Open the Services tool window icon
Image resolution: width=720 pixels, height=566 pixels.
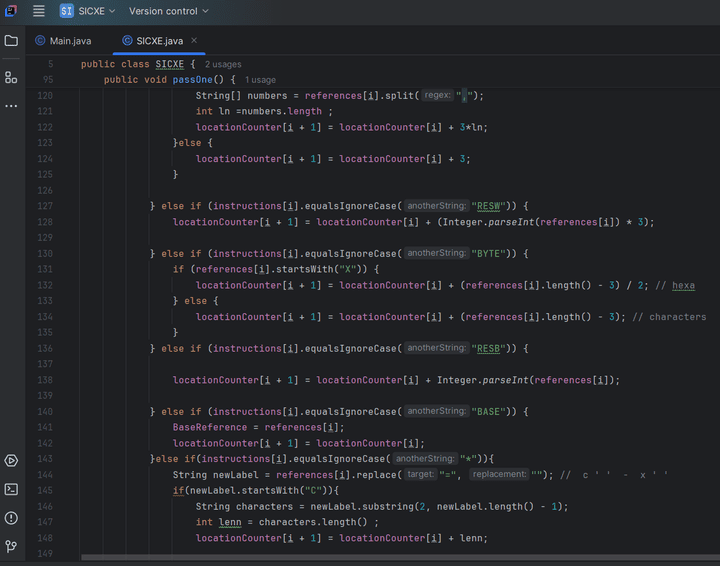point(11,461)
